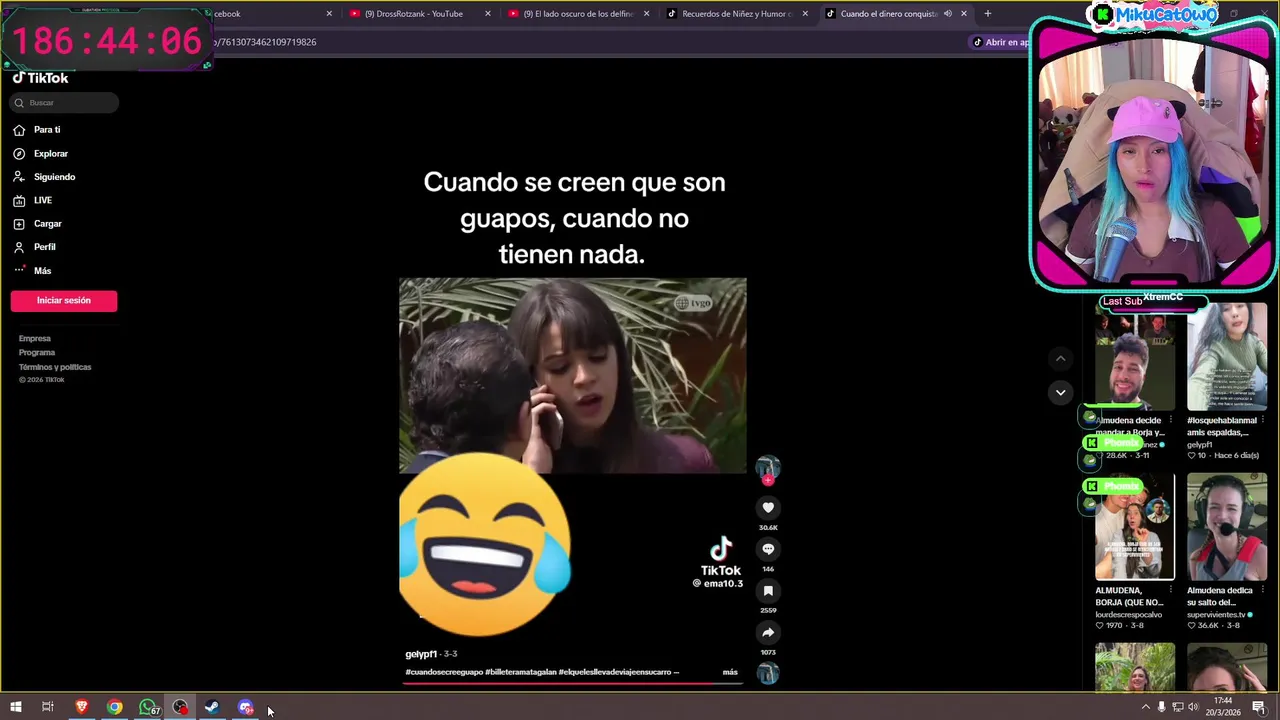Open gelypf1 username under video
The height and width of the screenshot is (720, 1280).
421,654
